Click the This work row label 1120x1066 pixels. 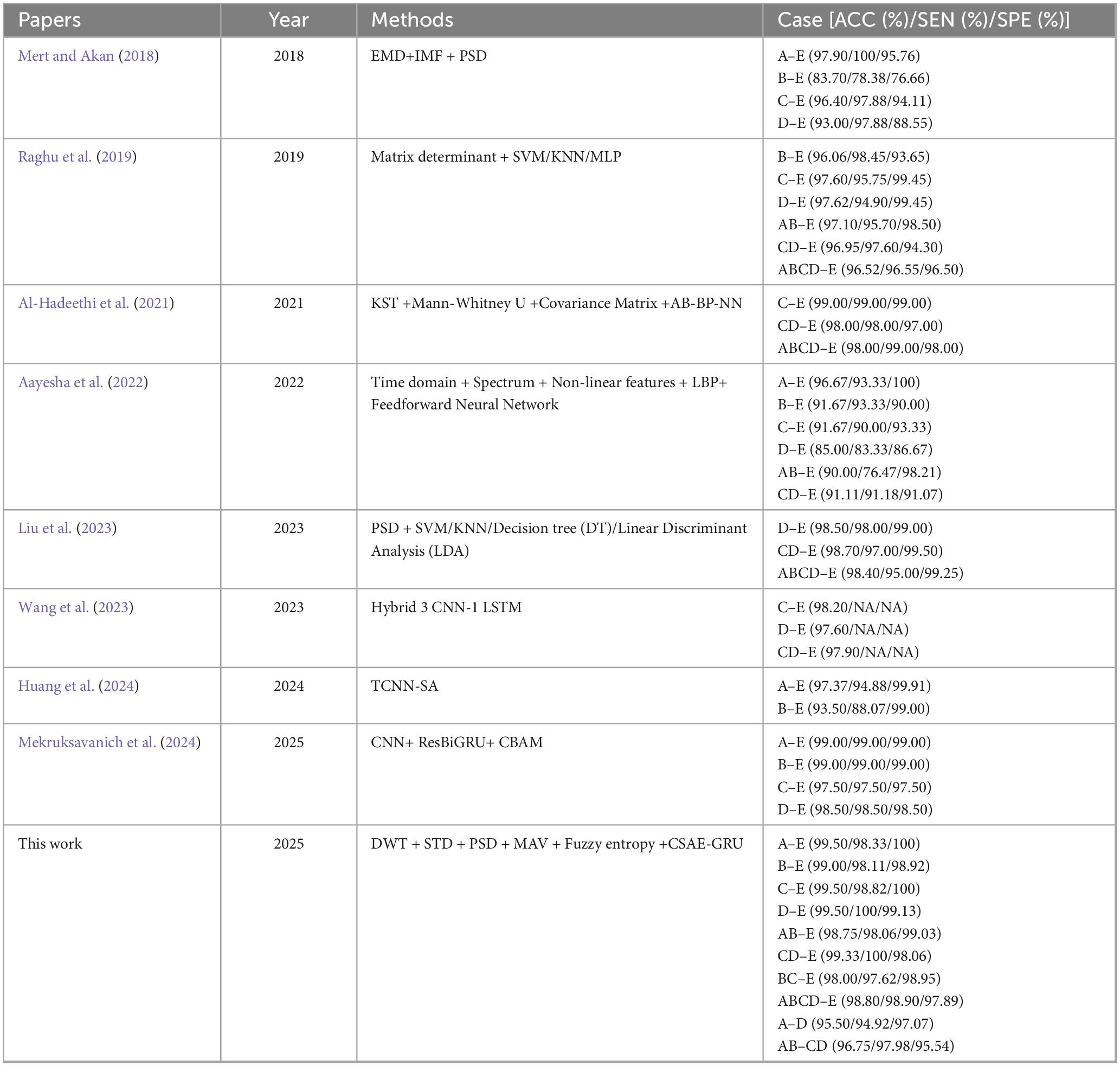tap(50, 843)
